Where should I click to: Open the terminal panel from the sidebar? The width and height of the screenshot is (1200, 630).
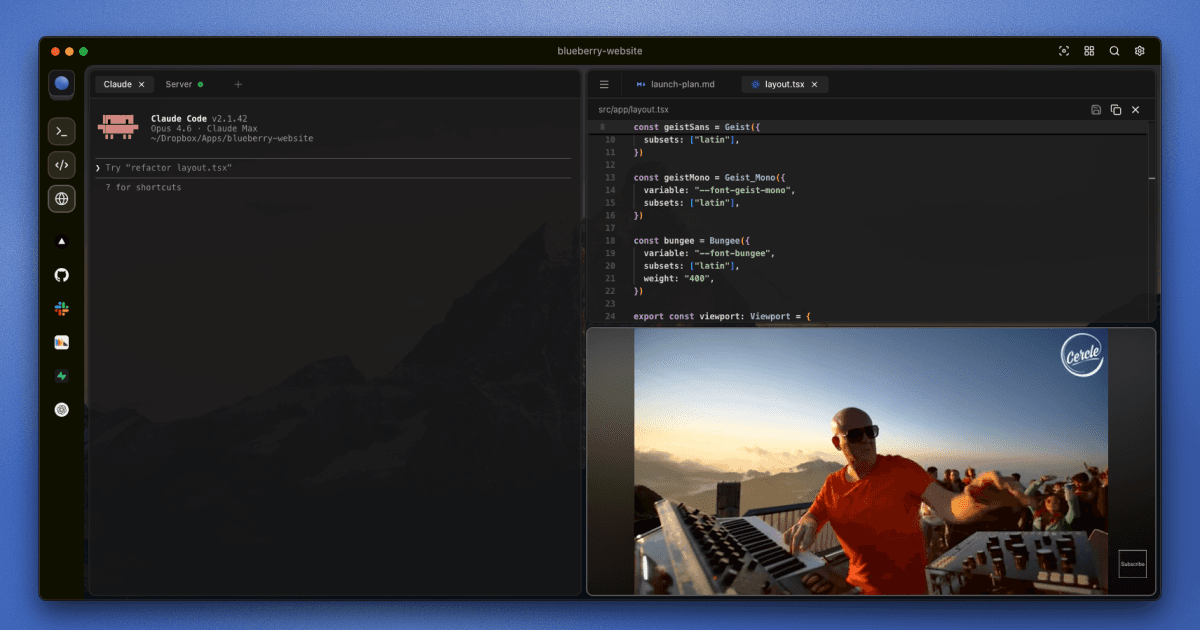click(x=62, y=131)
